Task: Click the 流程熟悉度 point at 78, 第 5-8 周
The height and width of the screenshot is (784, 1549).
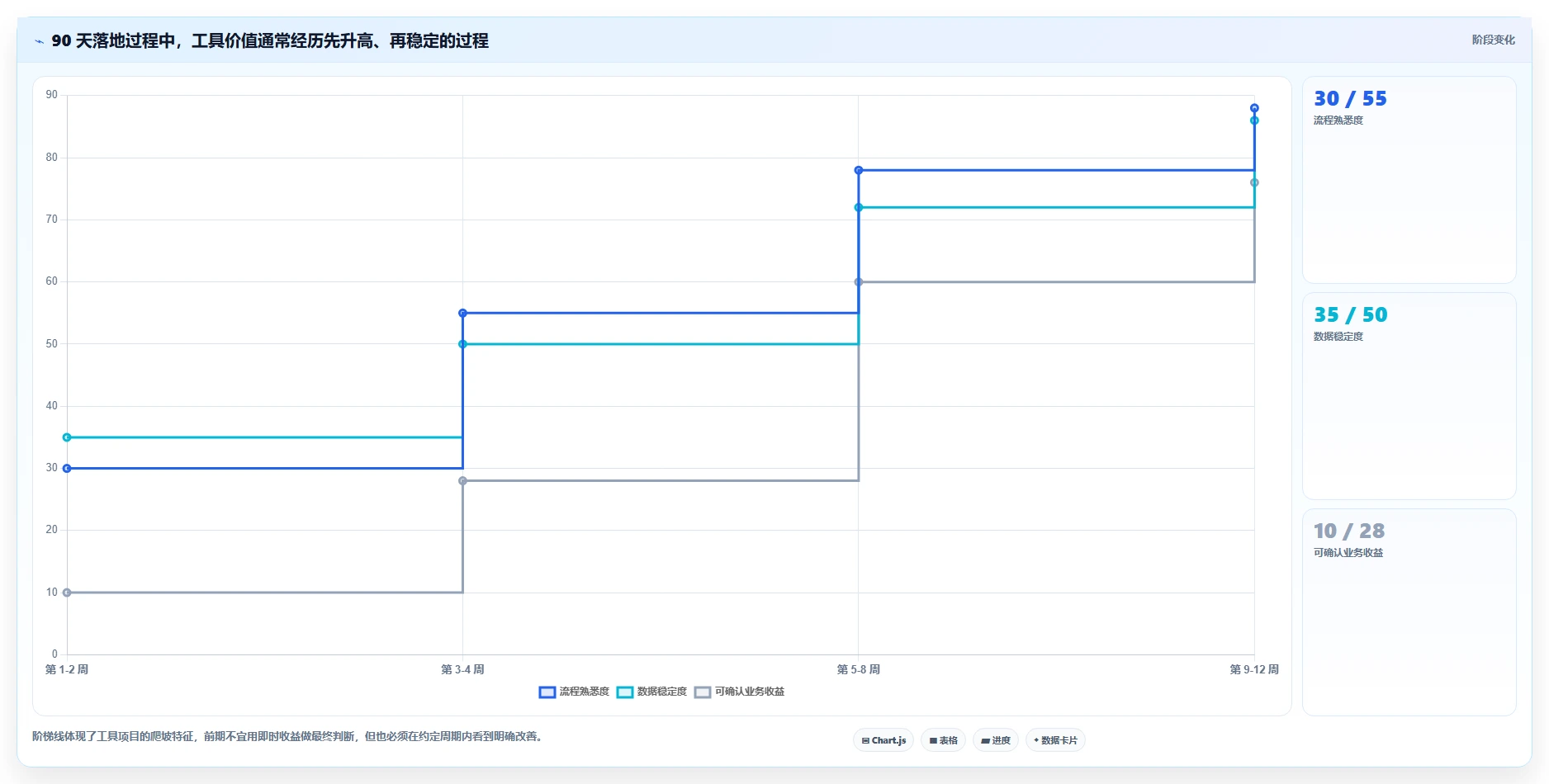Action: pos(859,170)
